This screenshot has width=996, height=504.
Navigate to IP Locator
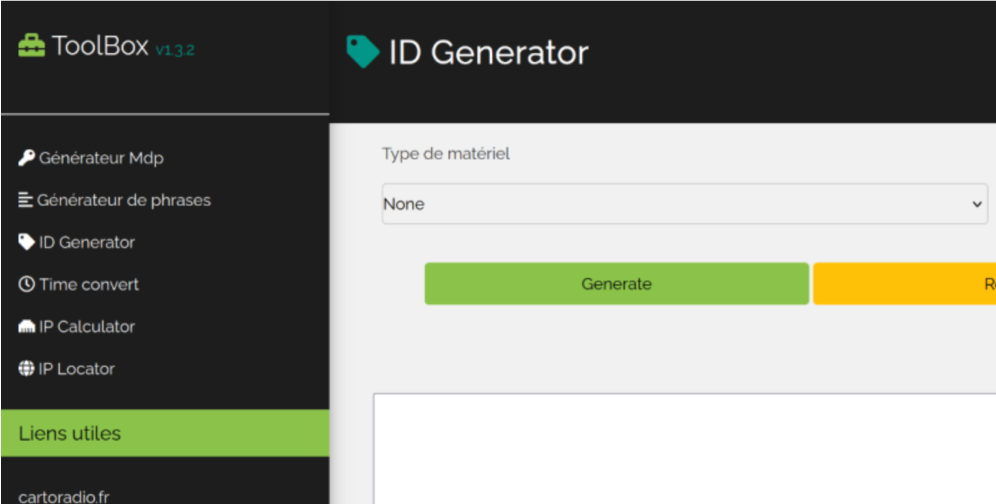77,369
